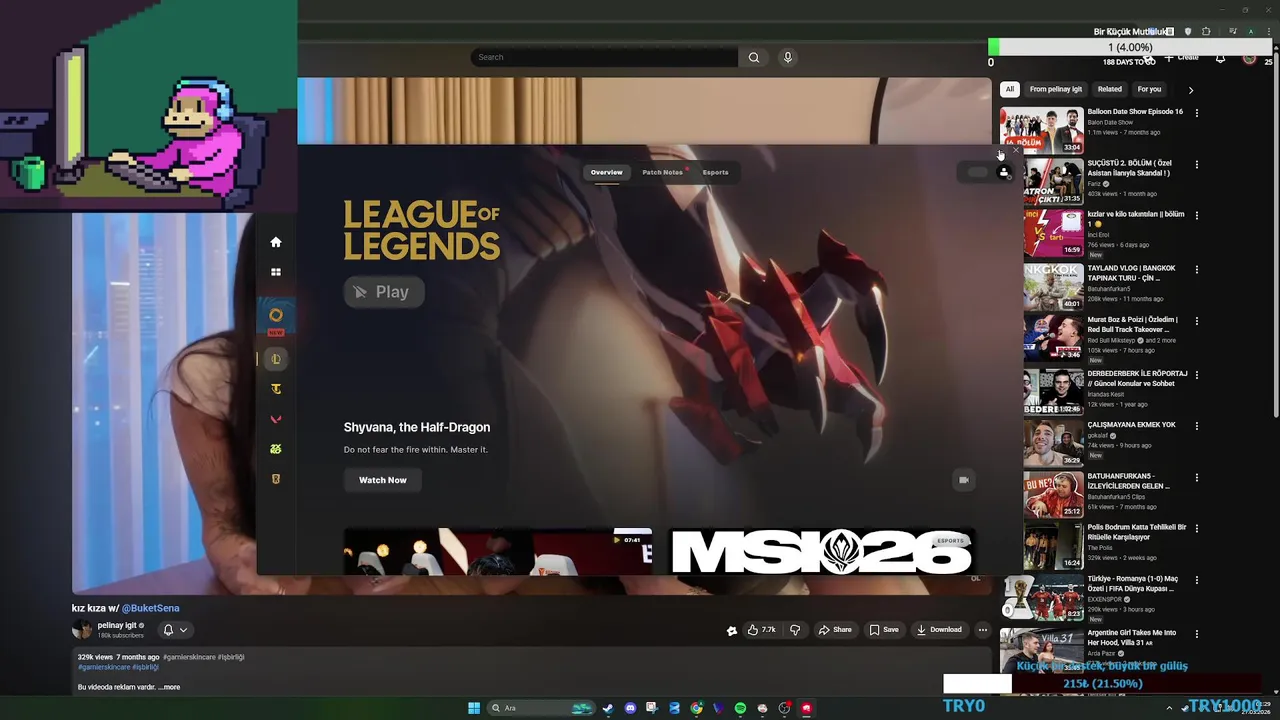
Task: Open the Türkiye - Romanya maç özeti thumbnail
Action: (x=1041, y=598)
